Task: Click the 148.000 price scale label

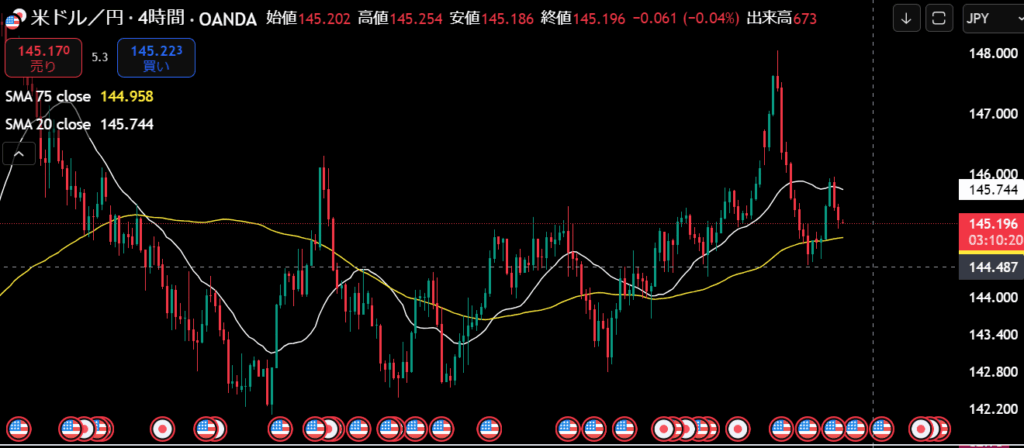Action: (x=991, y=54)
